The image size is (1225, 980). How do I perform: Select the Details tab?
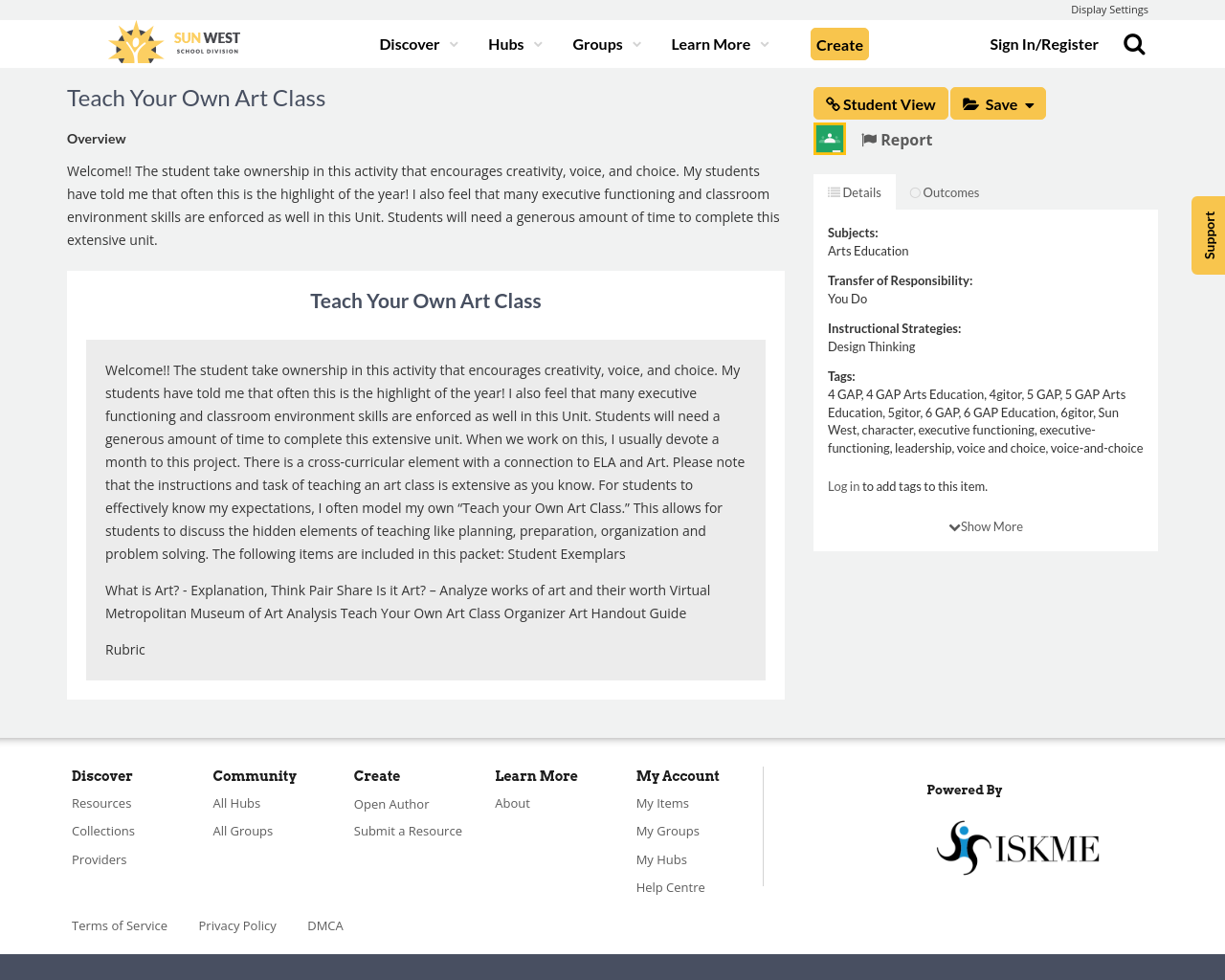pos(855,192)
